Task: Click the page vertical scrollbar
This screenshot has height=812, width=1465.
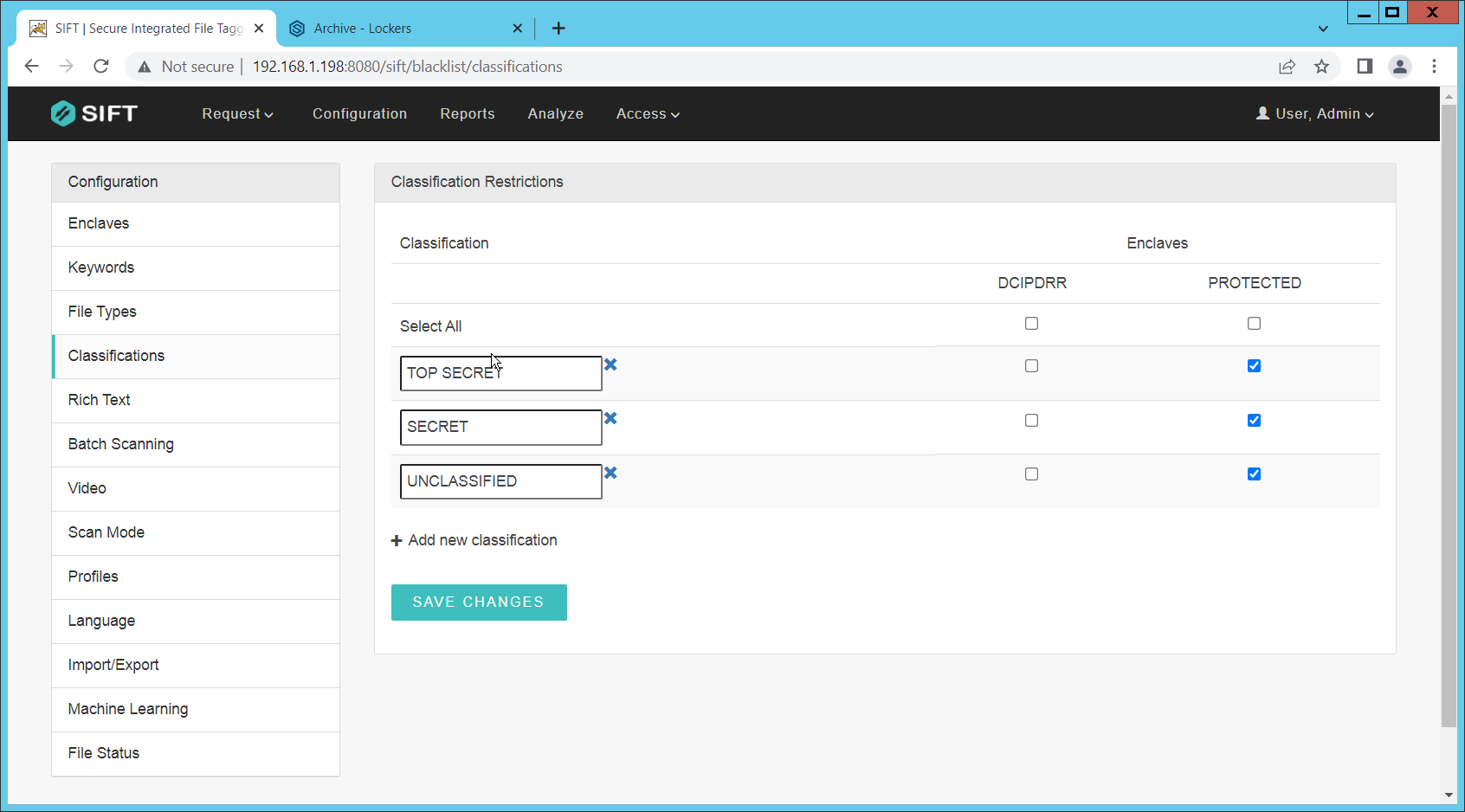Action: pos(1449,416)
